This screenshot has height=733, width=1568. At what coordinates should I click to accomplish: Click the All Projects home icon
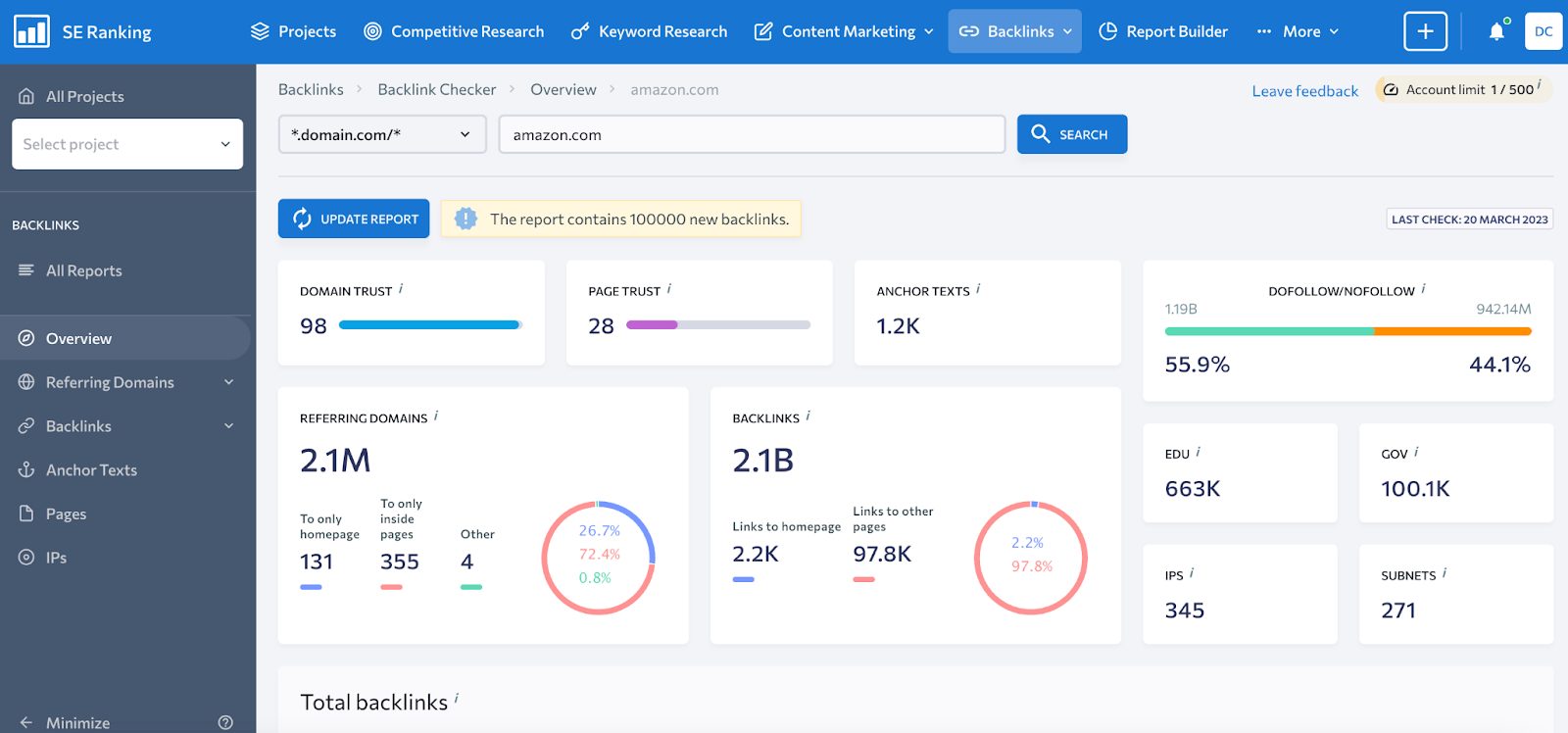click(x=26, y=96)
